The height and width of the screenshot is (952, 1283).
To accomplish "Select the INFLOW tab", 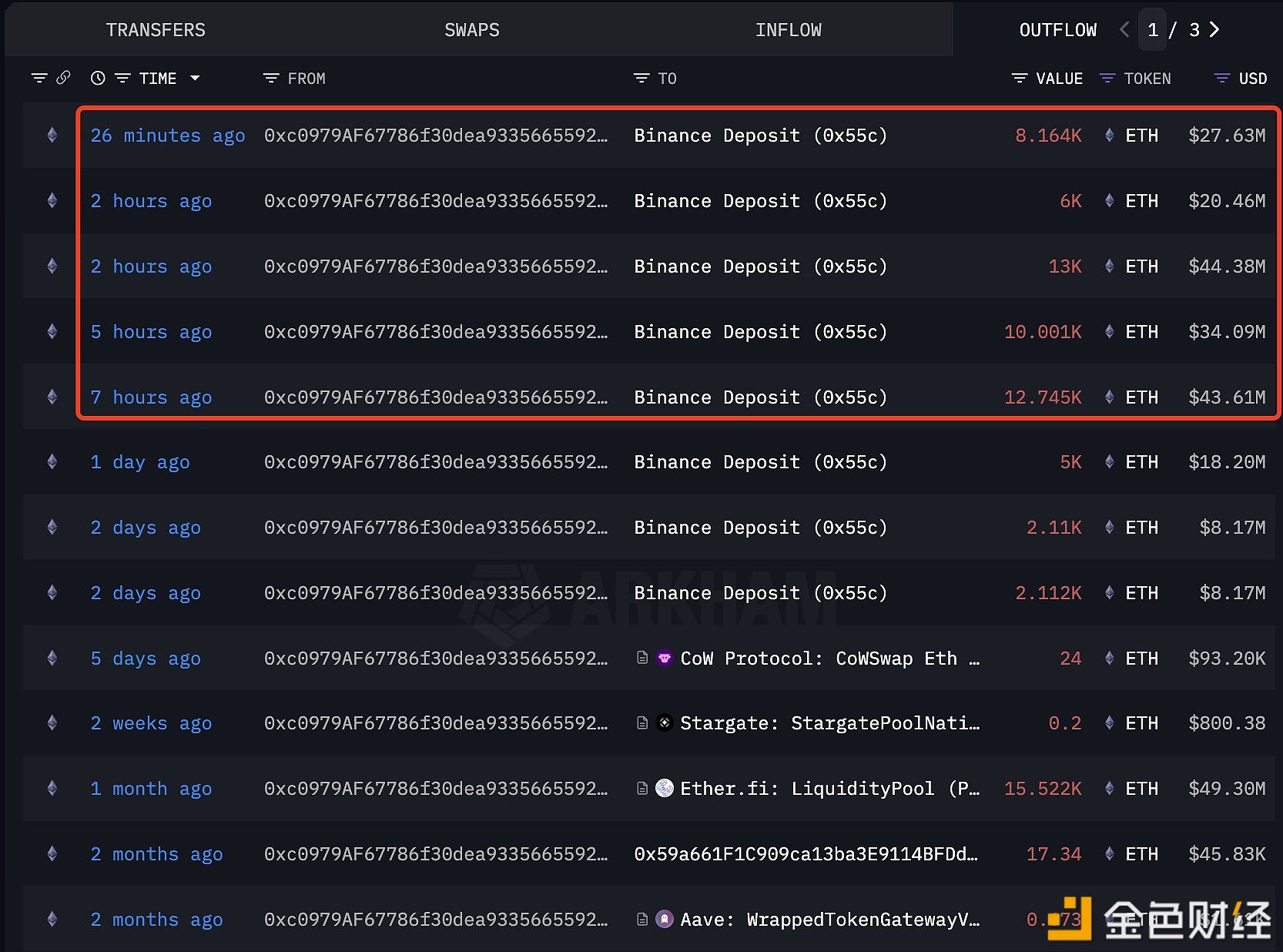I will 788,30.
